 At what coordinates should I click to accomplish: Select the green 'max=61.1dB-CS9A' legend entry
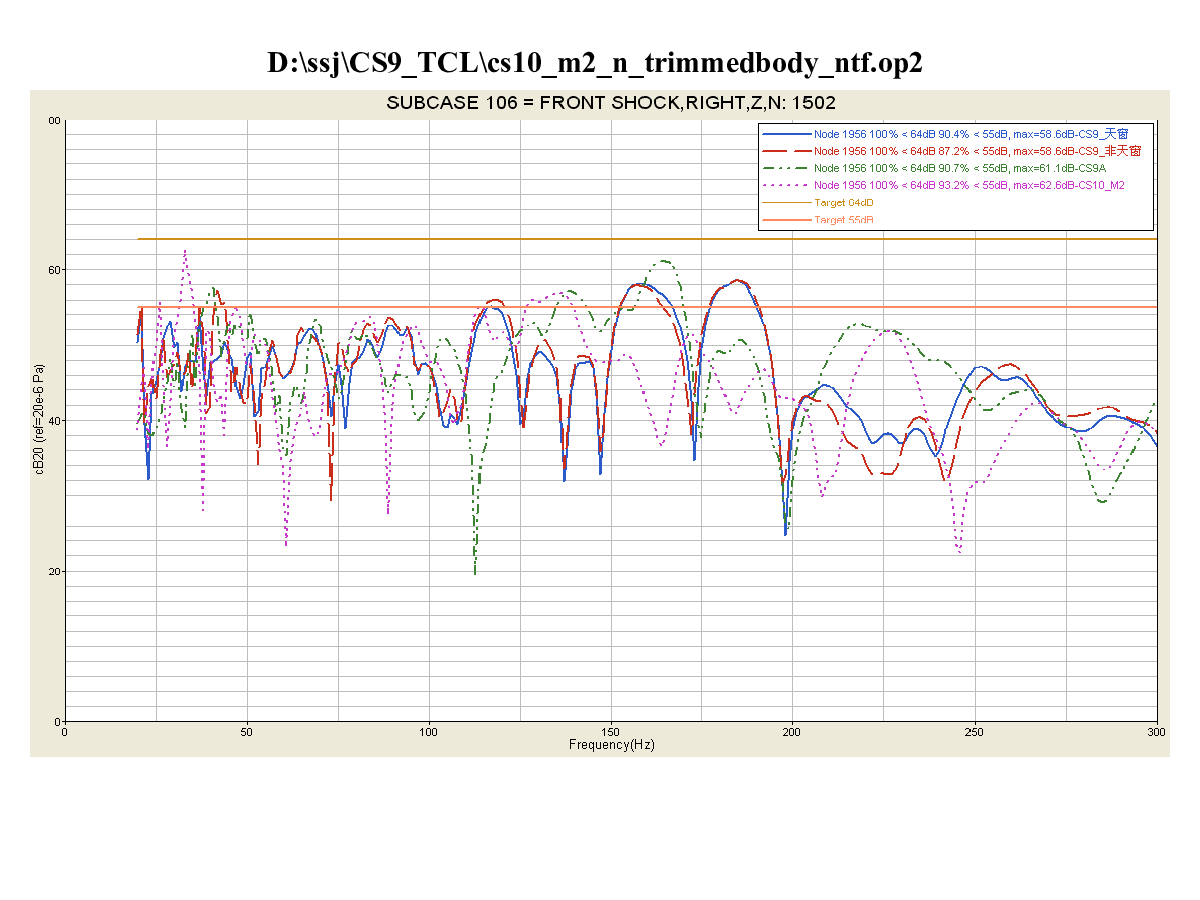(x=960, y=168)
